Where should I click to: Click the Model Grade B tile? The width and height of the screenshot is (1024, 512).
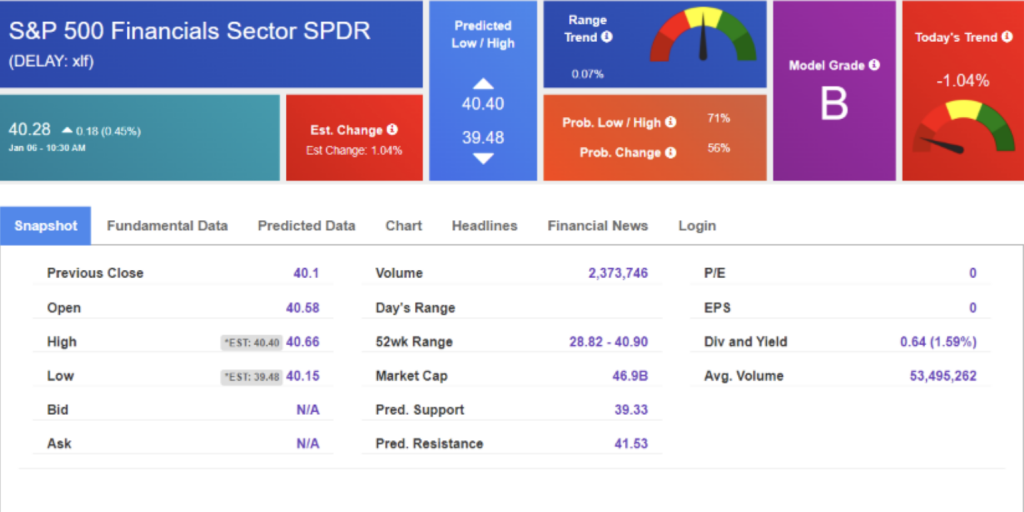(x=834, y=91)
